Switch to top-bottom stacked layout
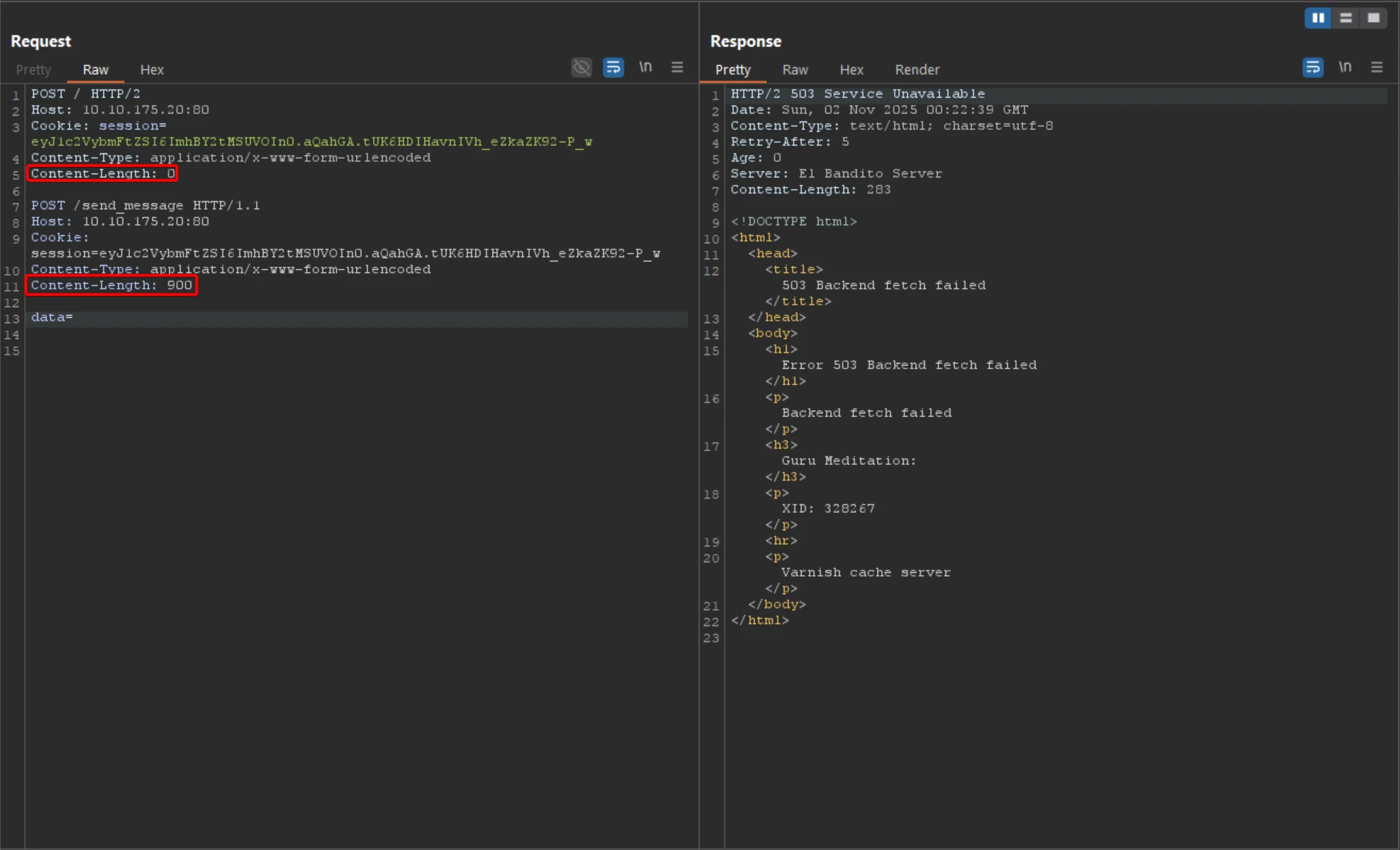Viewport: 1400px width, 850px height. [1345, 18]
